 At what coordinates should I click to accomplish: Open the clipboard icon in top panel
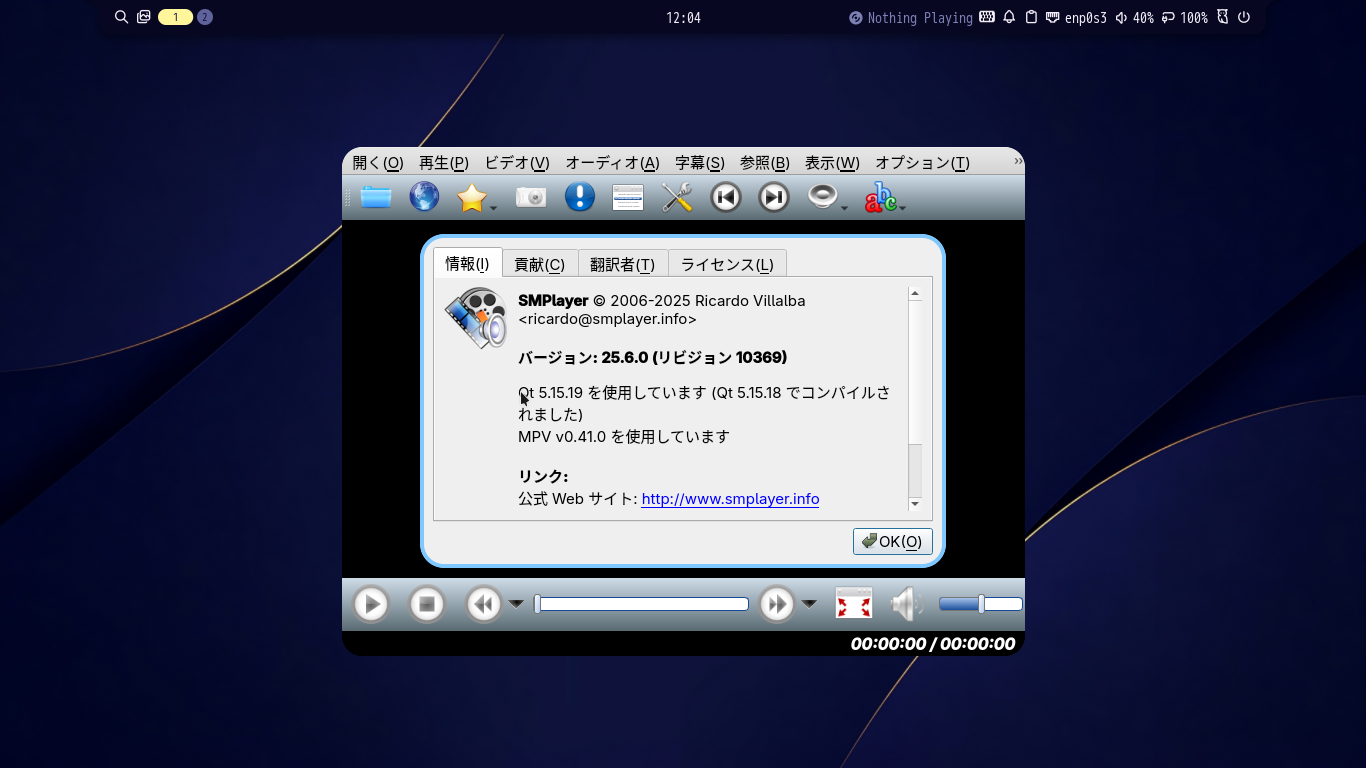[1031, 17]
